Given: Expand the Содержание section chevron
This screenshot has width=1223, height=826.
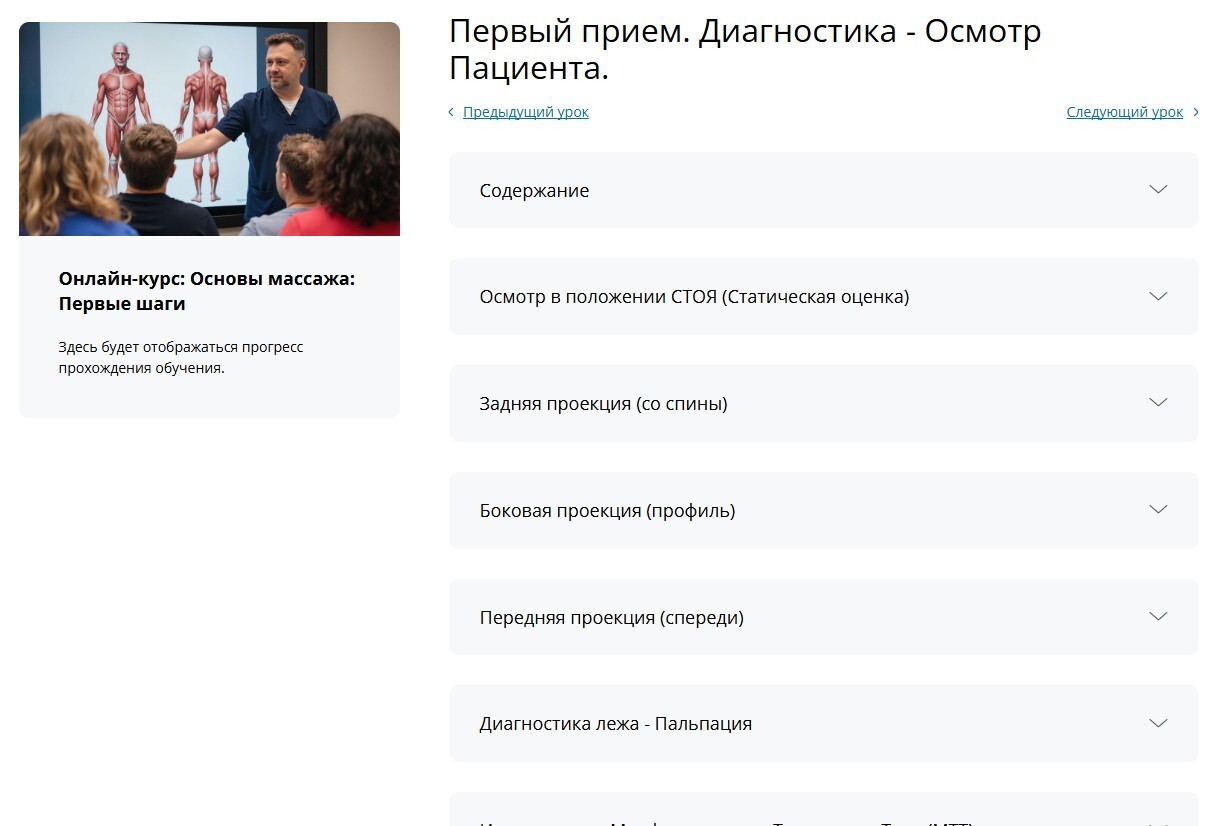Looking at the screenshot, I should (1158, 189).
